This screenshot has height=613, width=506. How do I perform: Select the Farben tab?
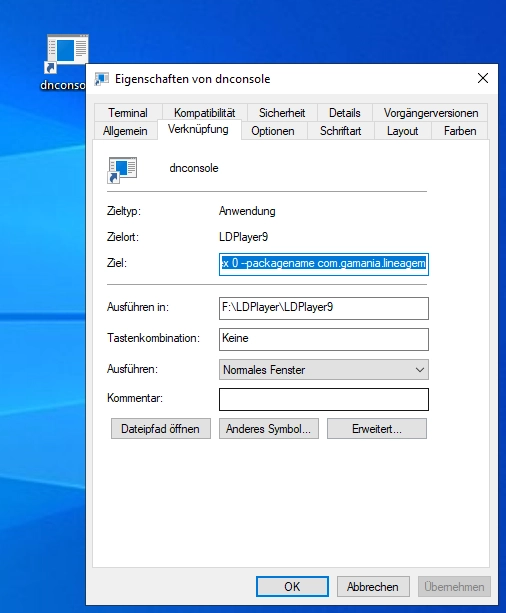pos(460,131)
